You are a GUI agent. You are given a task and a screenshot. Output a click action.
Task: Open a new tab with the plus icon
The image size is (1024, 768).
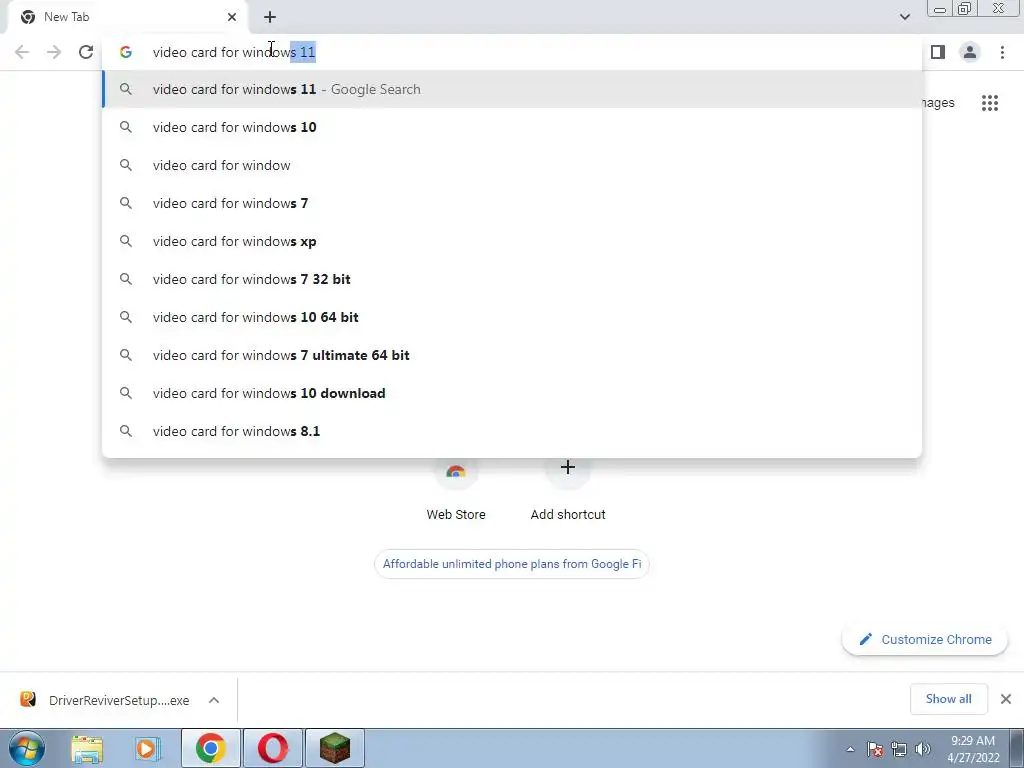pos(270,17)
